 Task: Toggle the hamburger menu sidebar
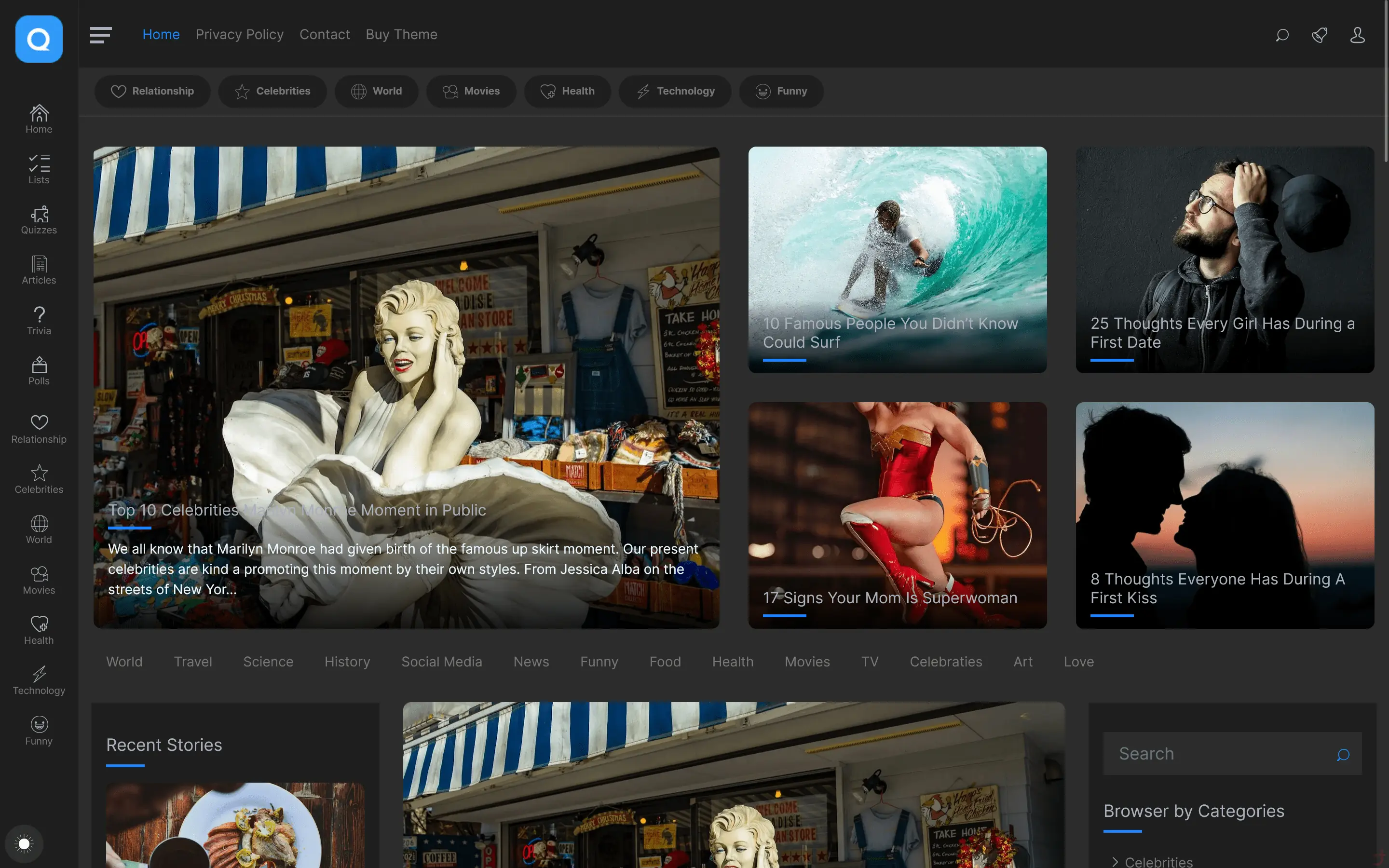tap(100, 35)
